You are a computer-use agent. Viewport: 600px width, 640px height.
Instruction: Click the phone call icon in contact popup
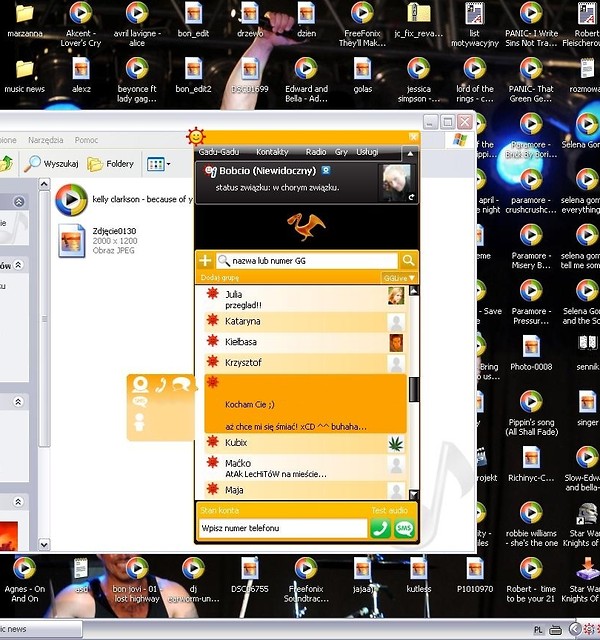pos(161,385)
